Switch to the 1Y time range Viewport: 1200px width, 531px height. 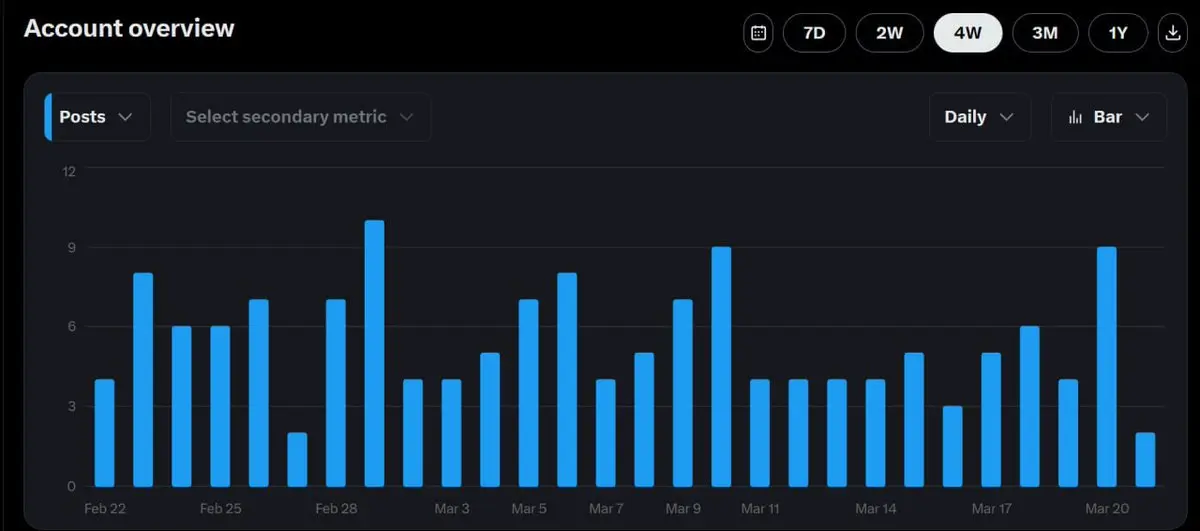click(1118, 33)
